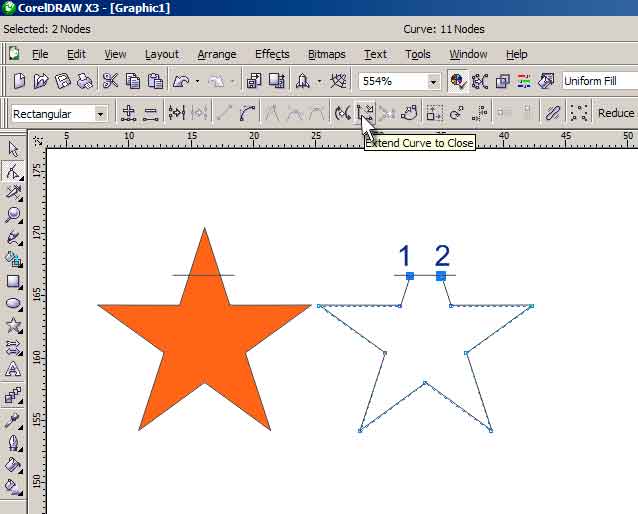The width and height of the screenshot is (638, 514).
Task: Select all nodes of curve
Action: tap(579, 113)
